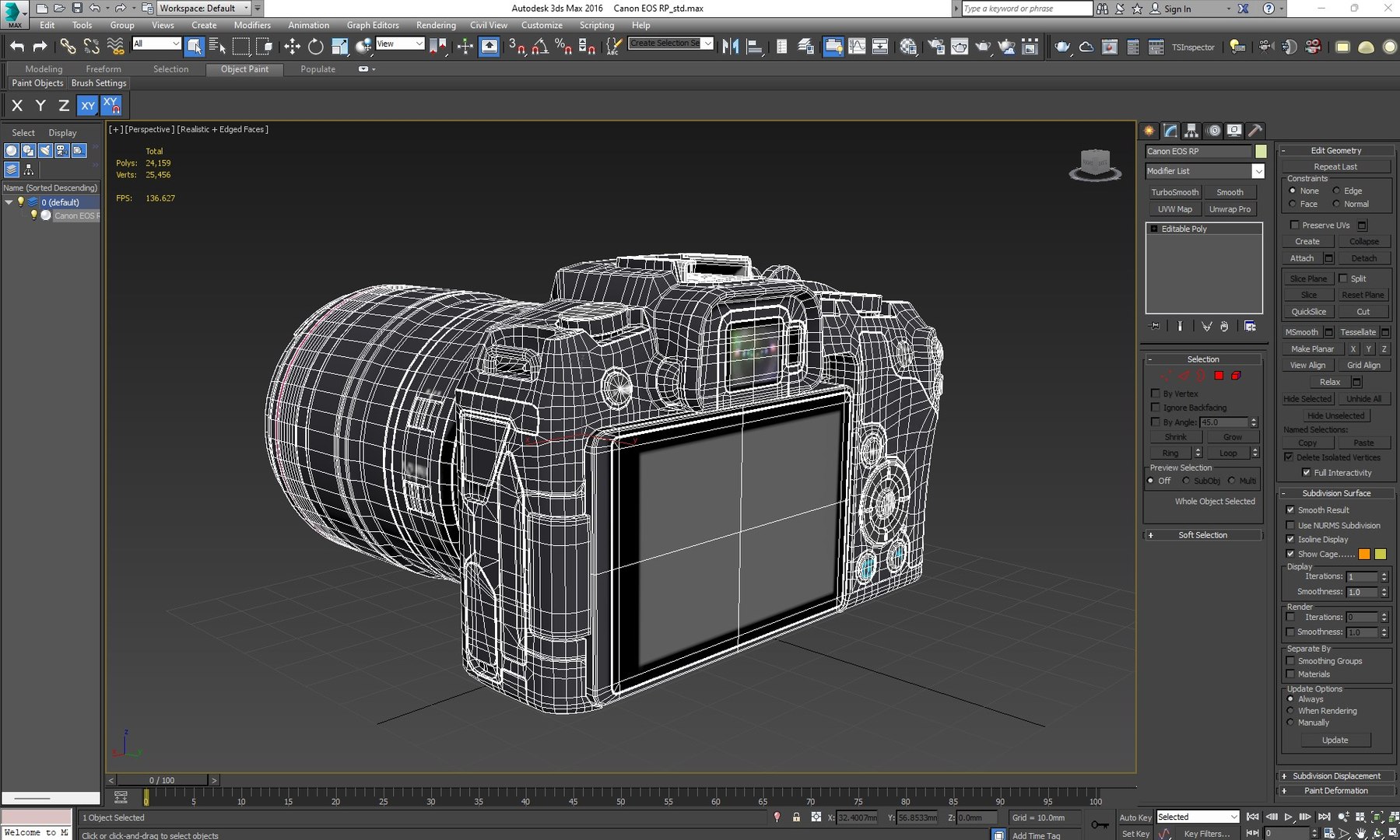1400x840 pixels.
Task: Expand the Soft Selection rollout
Action: (1203, 535)
